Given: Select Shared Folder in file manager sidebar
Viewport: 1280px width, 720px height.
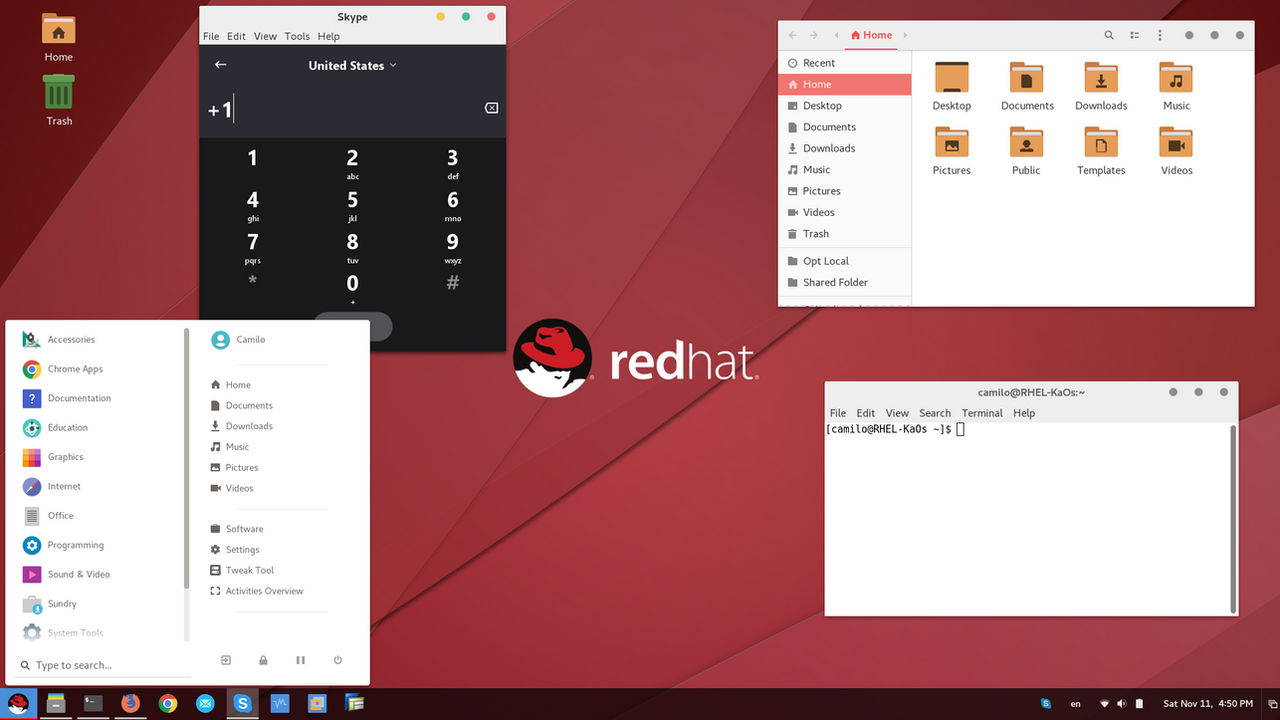Looking at the screenshot, I should (845, 282).
